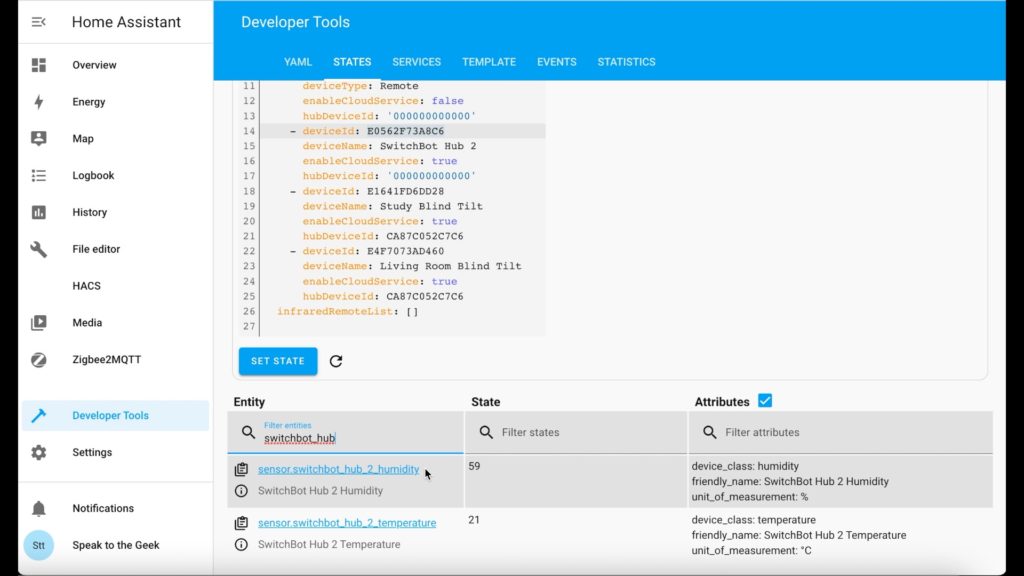
Task: Click the Home Assistant title
Action: (x=126, y=22)
